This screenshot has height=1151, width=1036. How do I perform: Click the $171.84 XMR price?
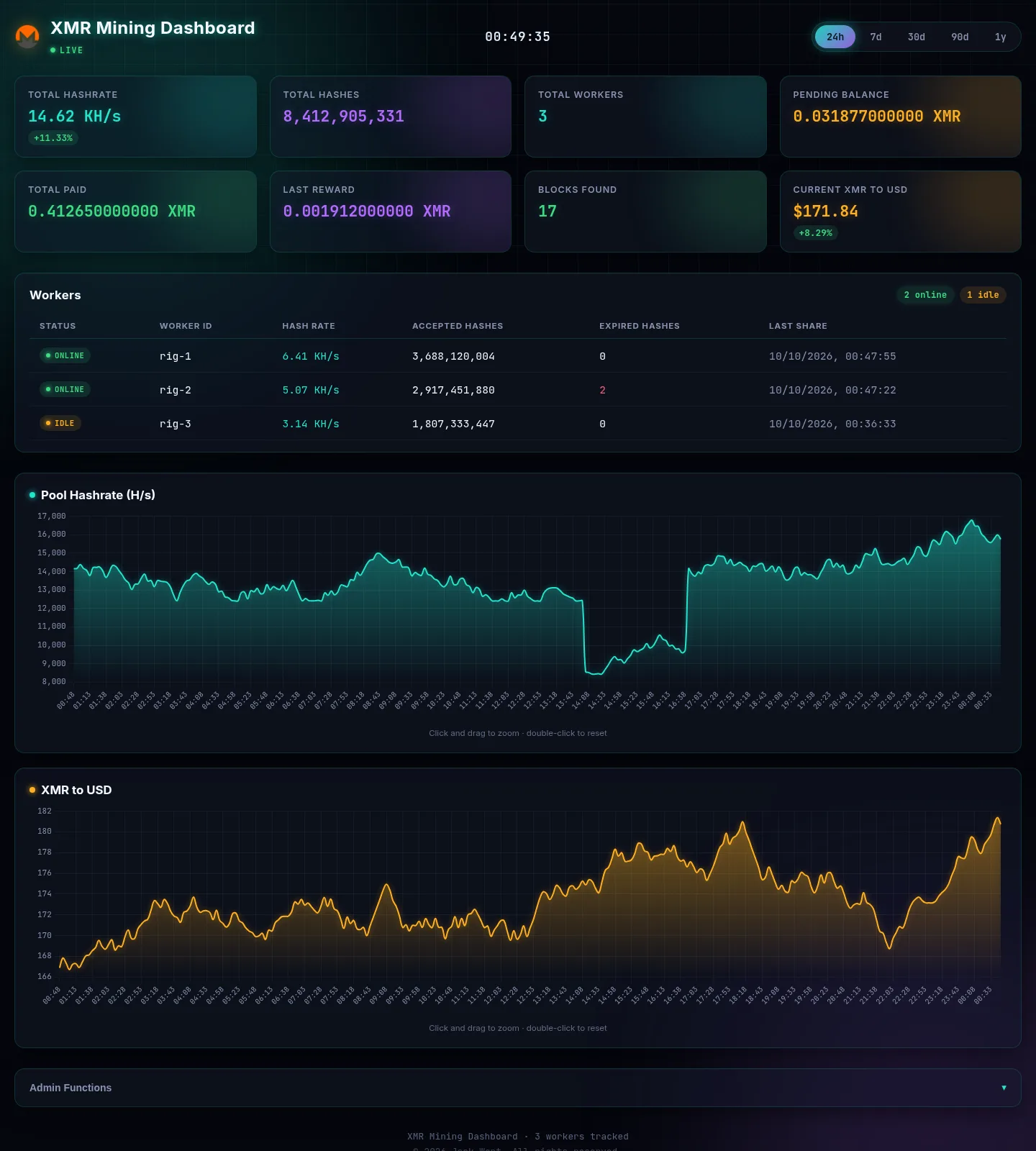825,211
